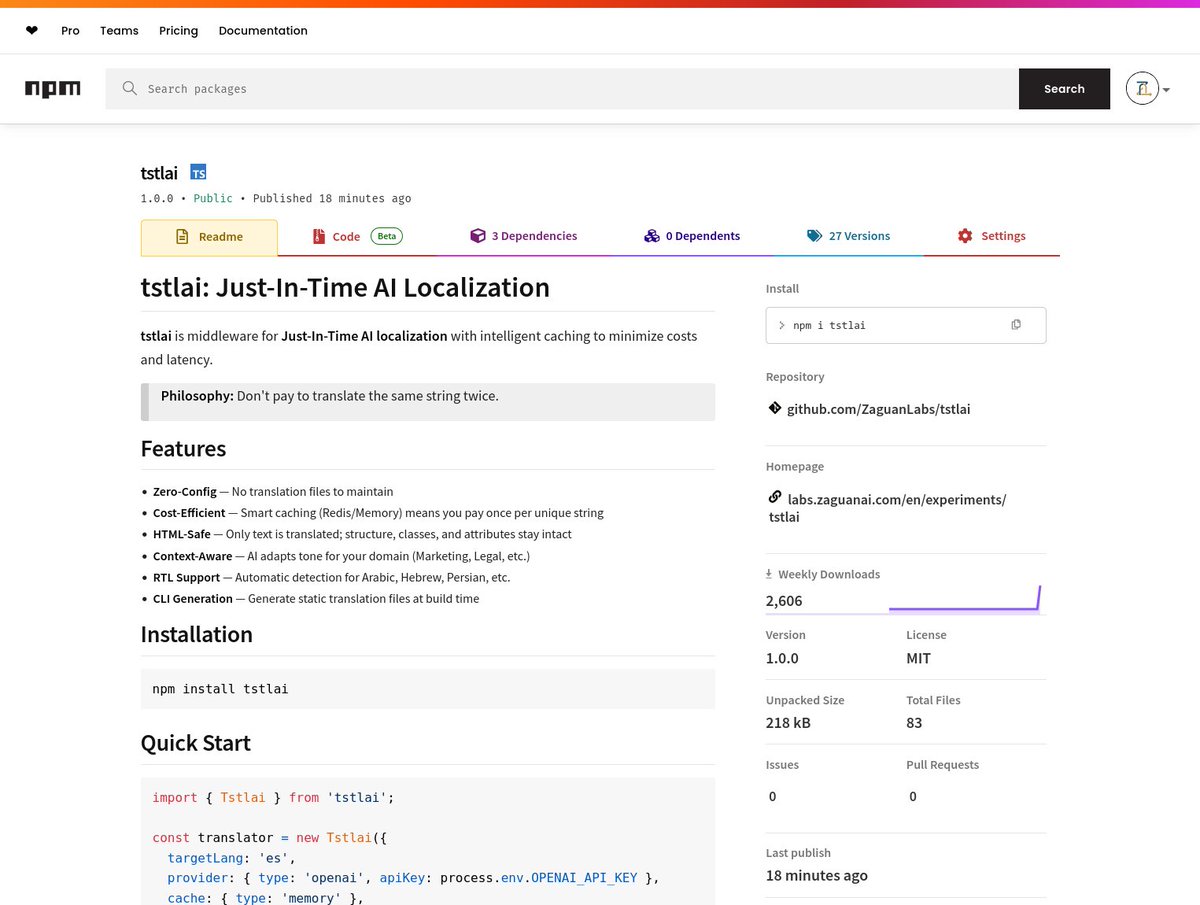1200x905 pixels.
Task: Click the 'Published 18 minutes ago' text
Action: [x=332, y=198]
